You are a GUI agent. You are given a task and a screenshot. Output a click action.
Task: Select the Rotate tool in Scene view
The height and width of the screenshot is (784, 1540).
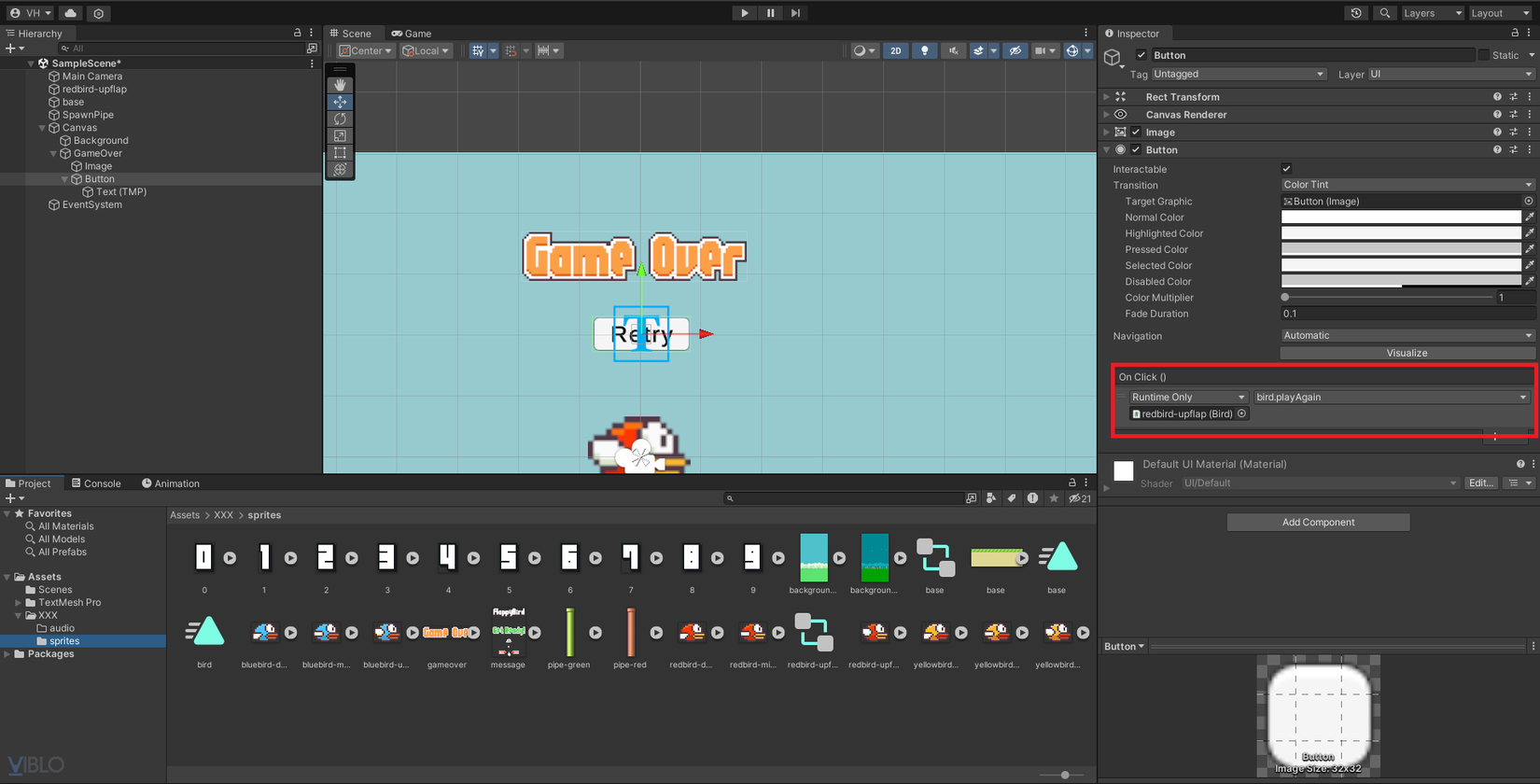pyautogui.click(x=340, y=119)
